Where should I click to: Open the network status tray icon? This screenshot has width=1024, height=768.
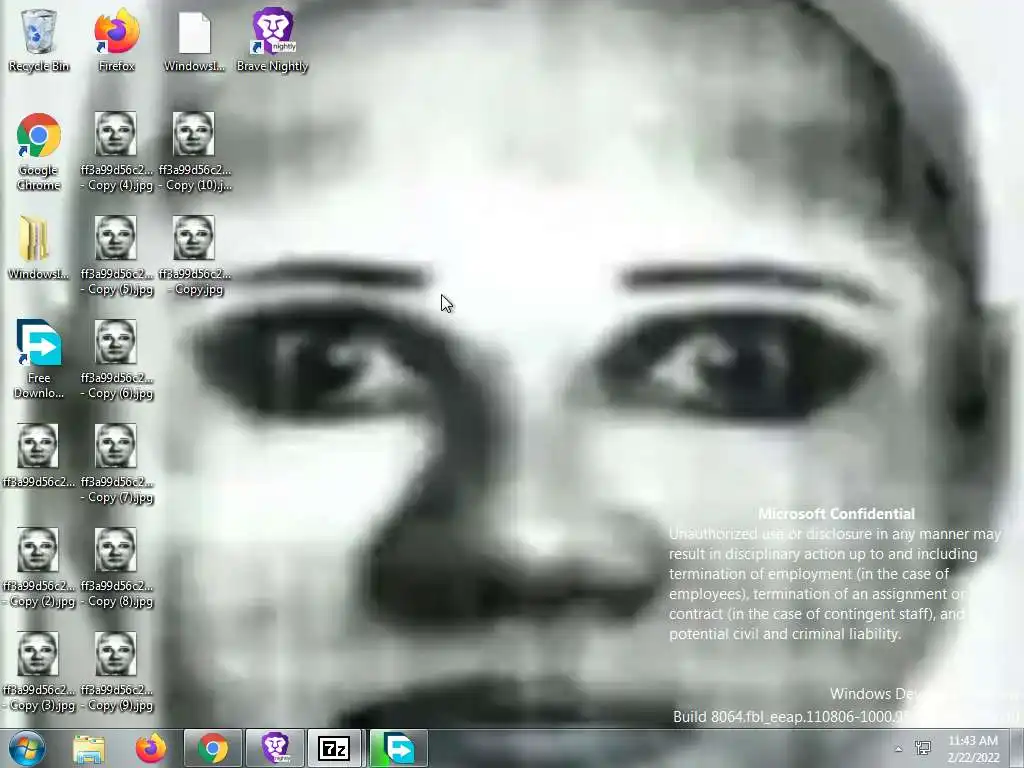point(923,748)
